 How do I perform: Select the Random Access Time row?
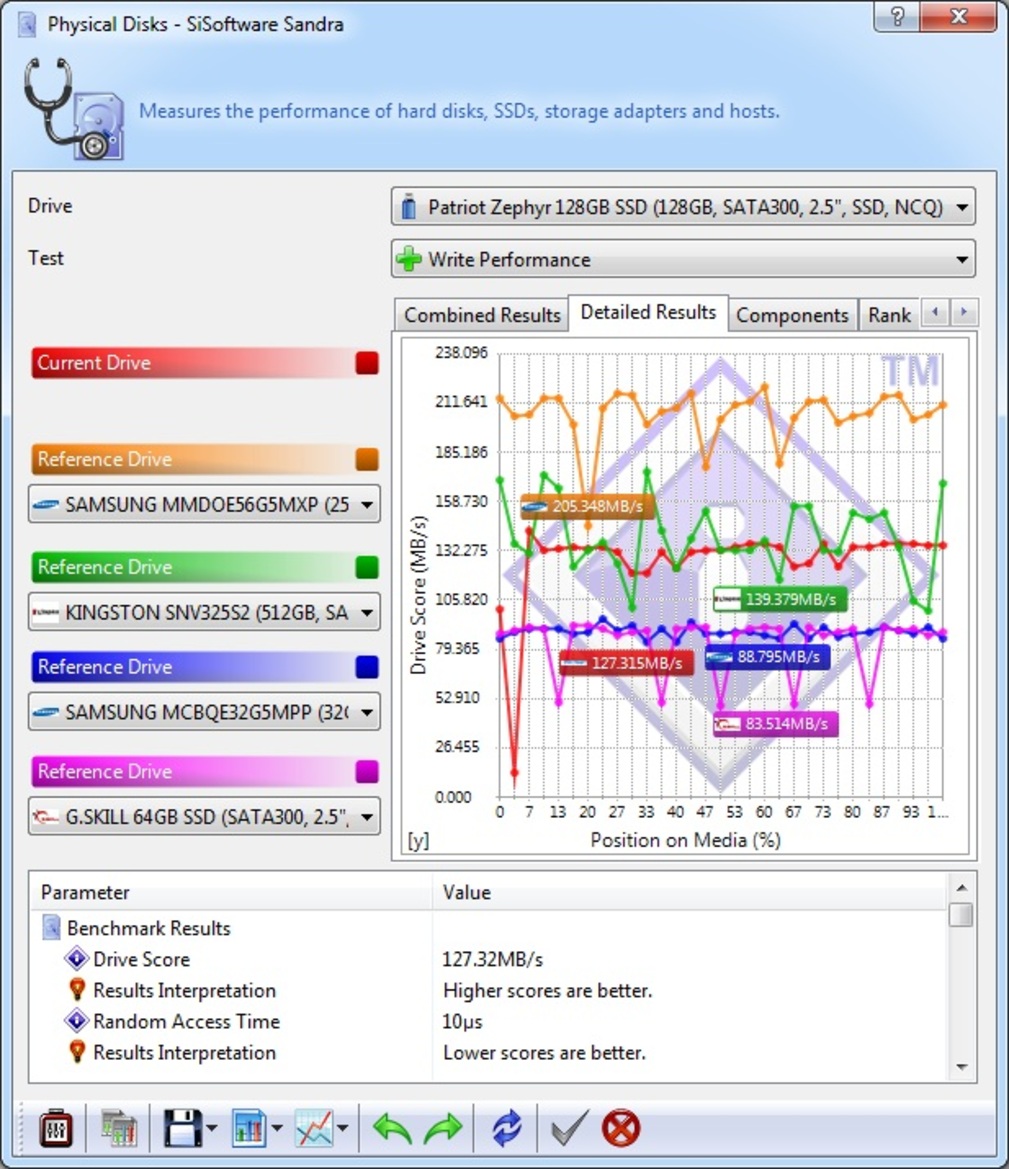point(488,1021)
